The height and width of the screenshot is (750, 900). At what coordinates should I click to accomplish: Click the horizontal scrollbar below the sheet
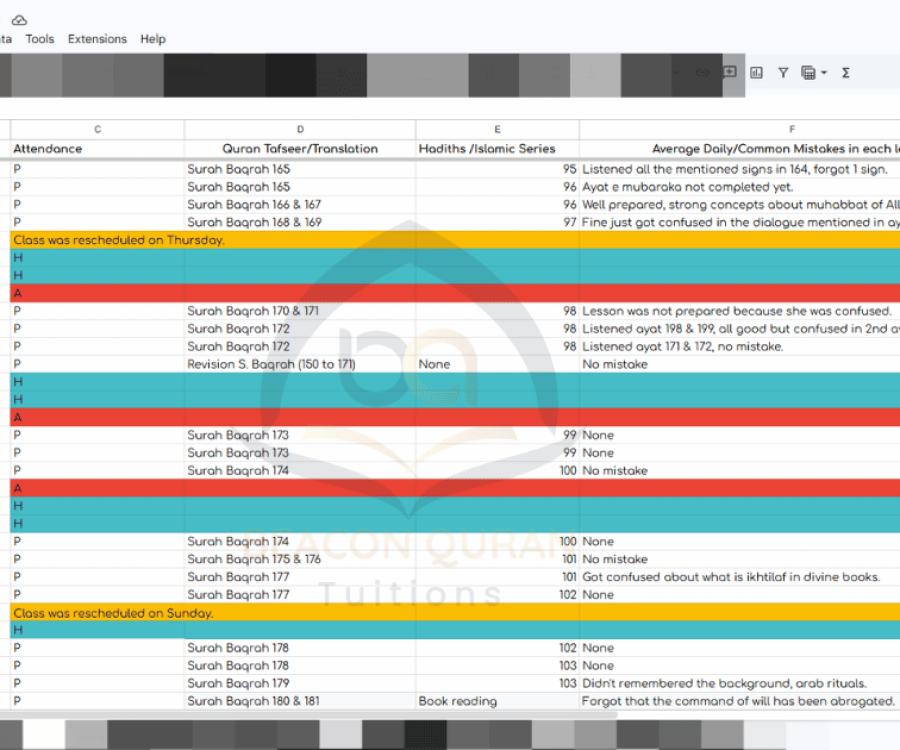click(308, 716)
